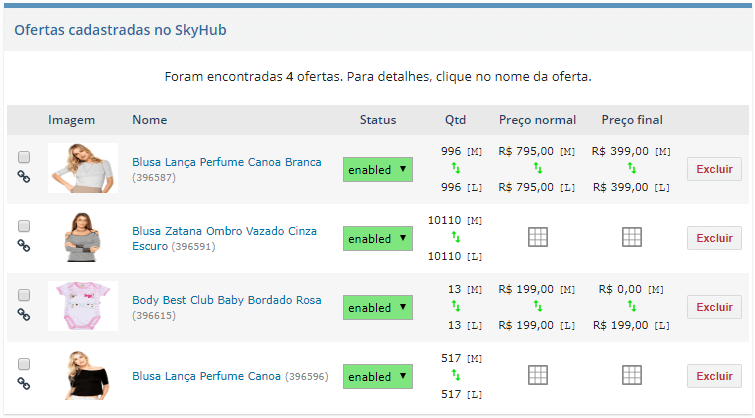Open price grid icon in Preço normal for Blusa Zatana
755x418 pixels.
538,237
